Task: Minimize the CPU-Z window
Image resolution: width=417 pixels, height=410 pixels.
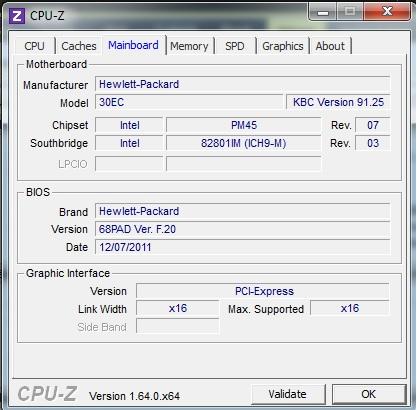Action: click(322, 12)
